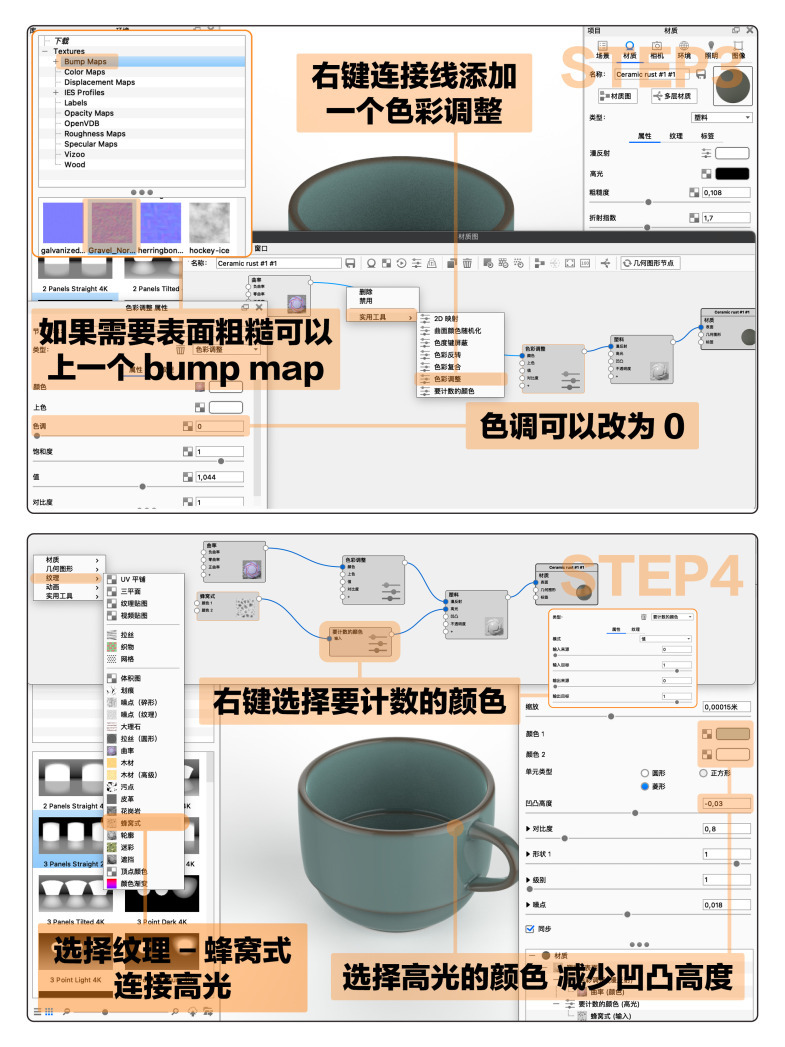Screen dimensions: 785x1047
Task: Expand the Contrast disclosure triangle
Action: click(528, 829)
